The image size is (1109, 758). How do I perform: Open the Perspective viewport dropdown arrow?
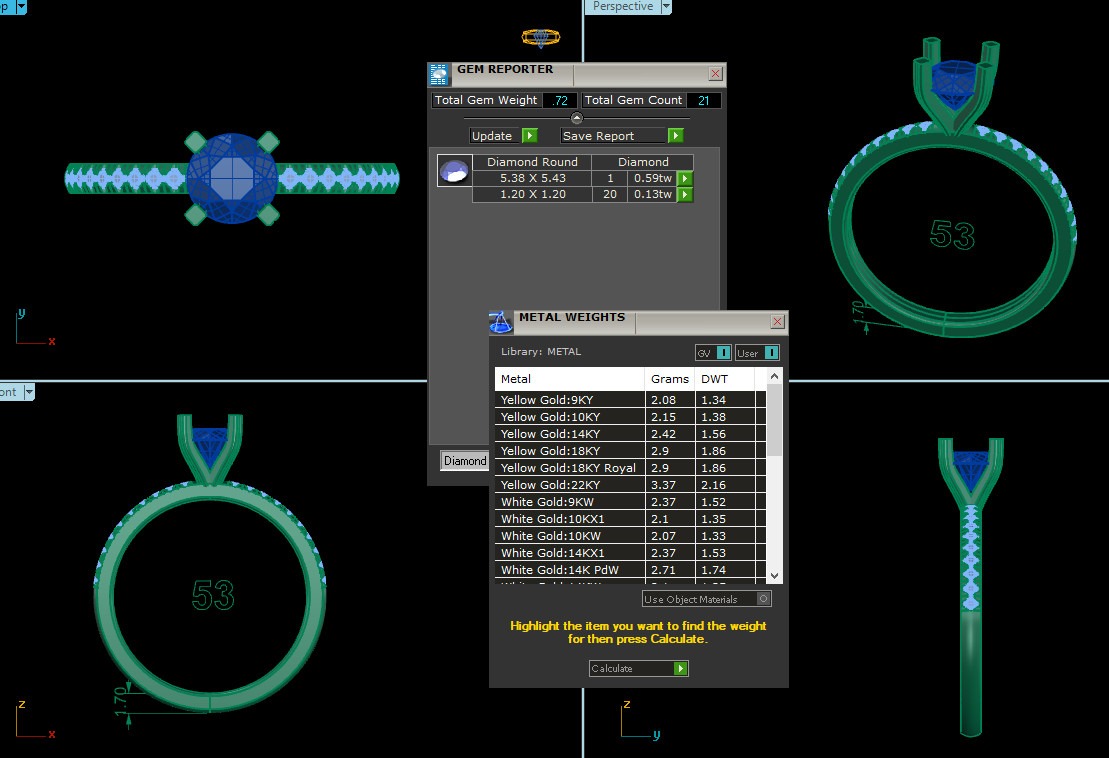tap(666, 7)
